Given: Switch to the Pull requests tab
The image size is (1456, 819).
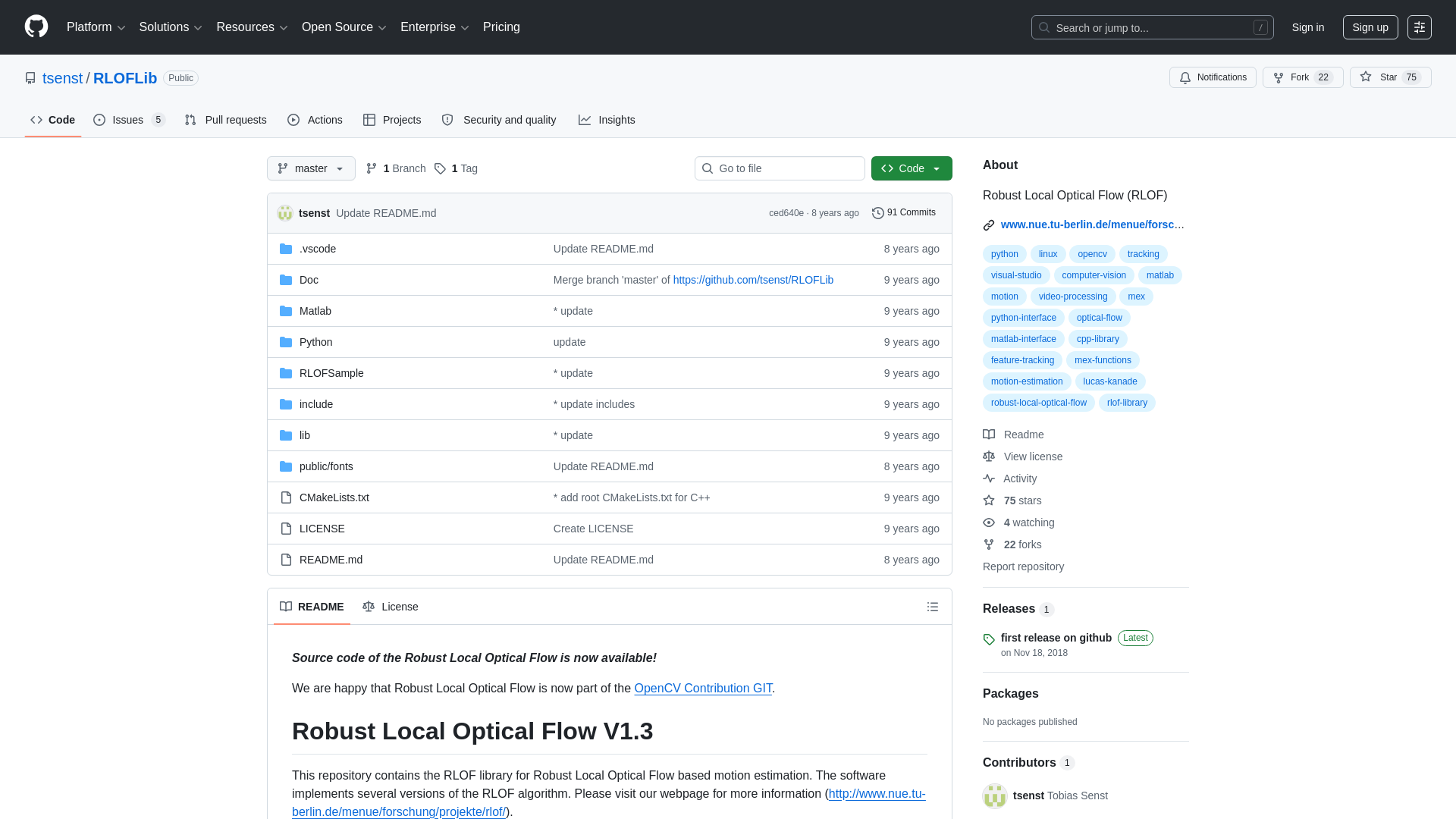Looking at the screenshot, I should (225, 120).
